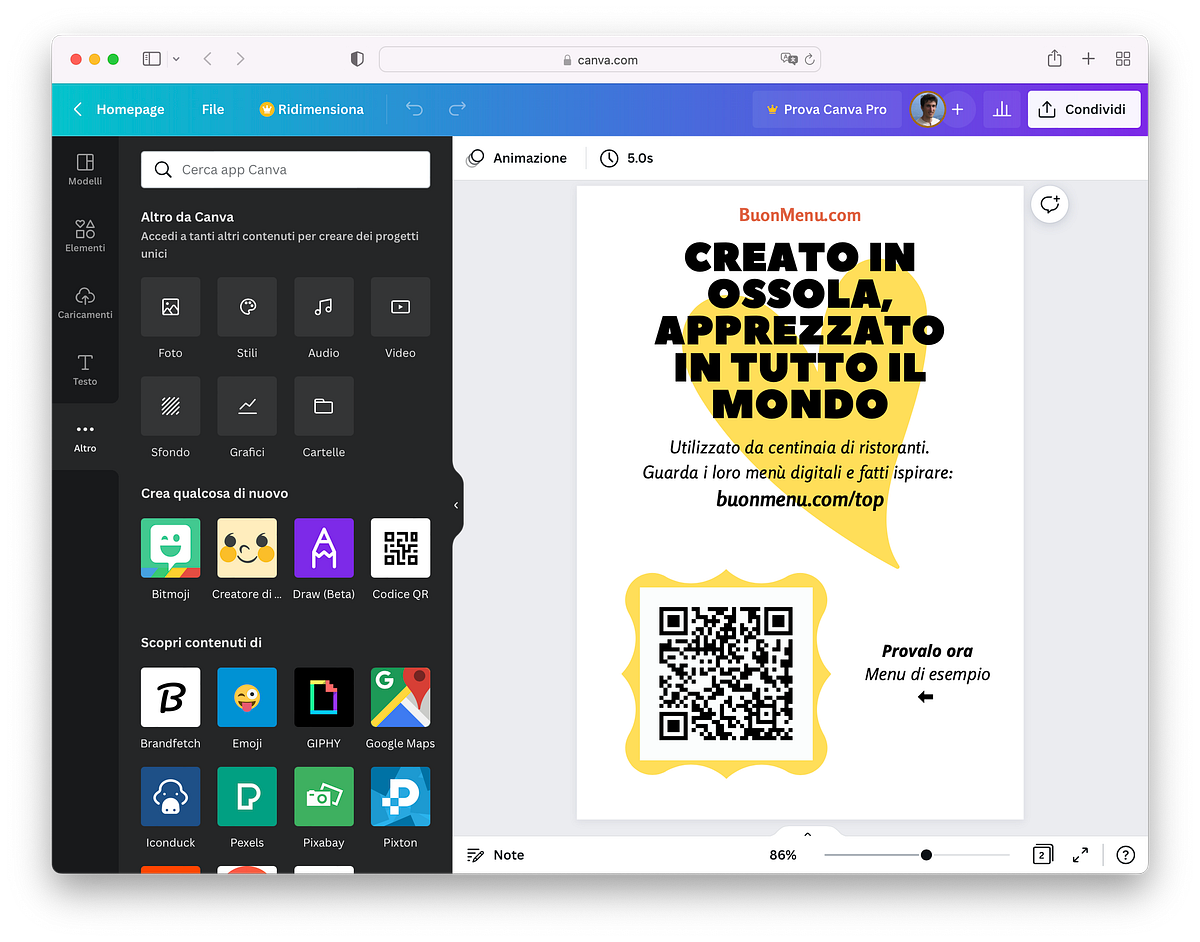
Task: Open the Animazione options
Action: 517,158
